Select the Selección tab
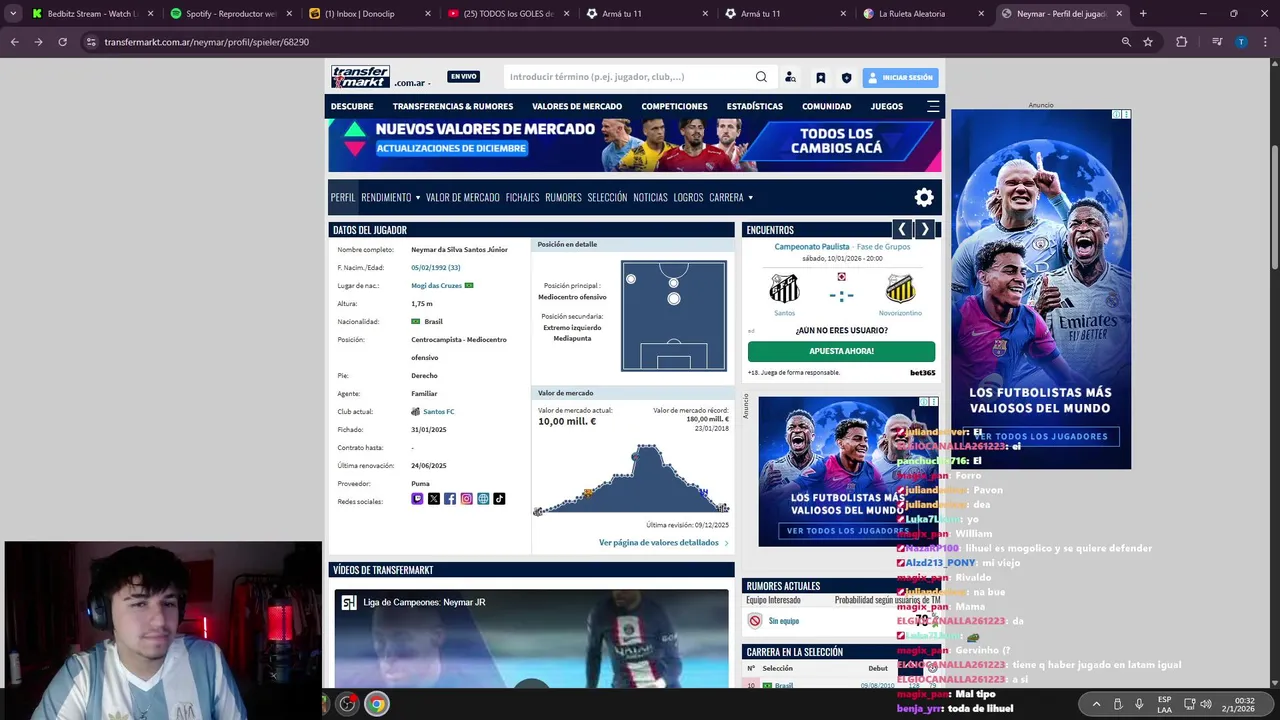The width and height of the screenshot is (1280, 720). [607, 197]
